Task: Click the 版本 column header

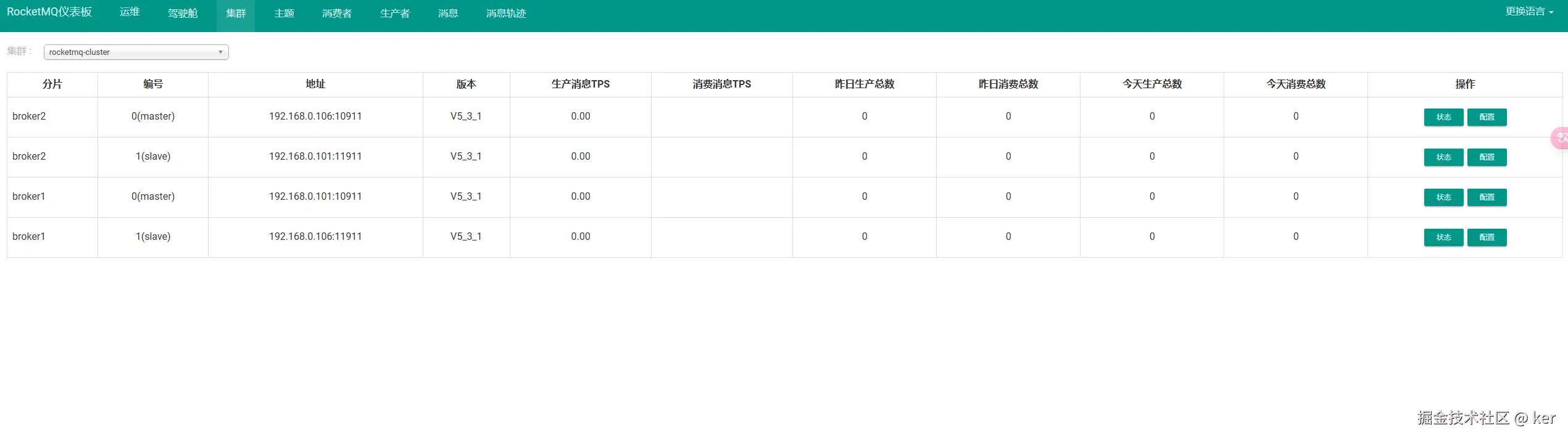Action: (x=467, y=84)
